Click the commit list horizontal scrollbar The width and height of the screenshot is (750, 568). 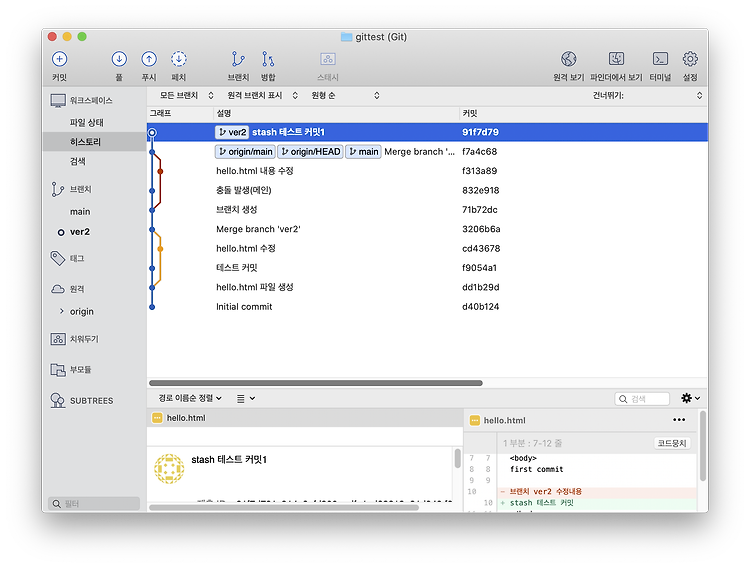pyautogui.click(x=316, y=383)
